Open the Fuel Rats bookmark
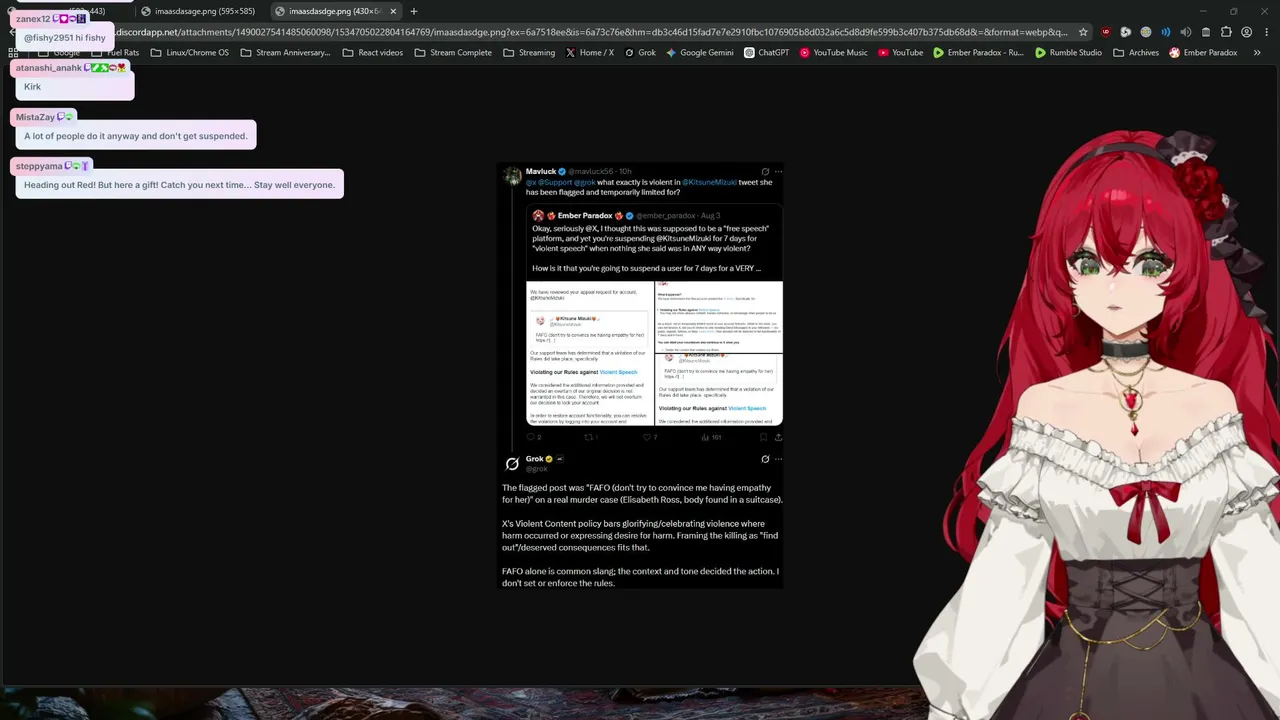 tap(116, 53)
